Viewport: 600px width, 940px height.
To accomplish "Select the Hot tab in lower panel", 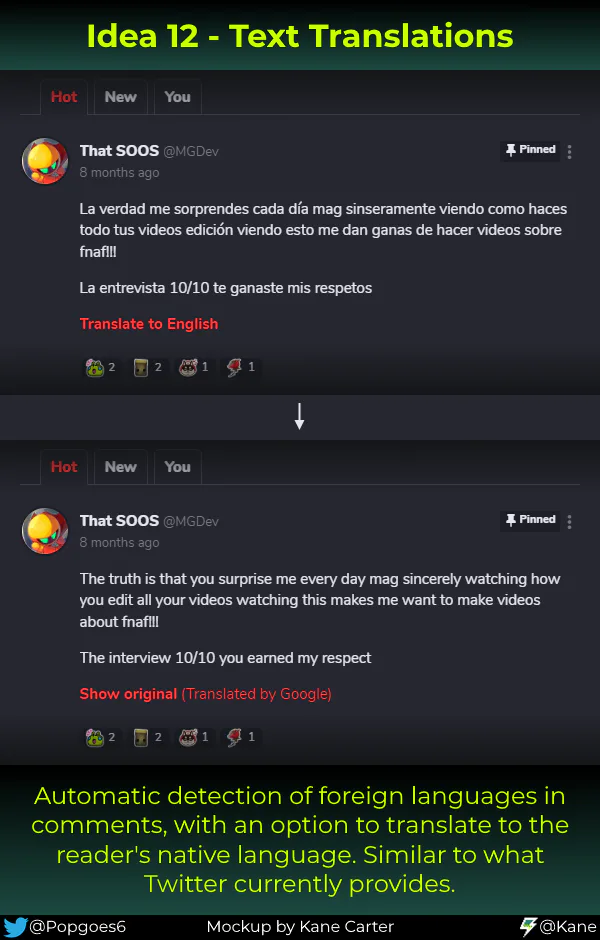I will click(x=64, y=466).
